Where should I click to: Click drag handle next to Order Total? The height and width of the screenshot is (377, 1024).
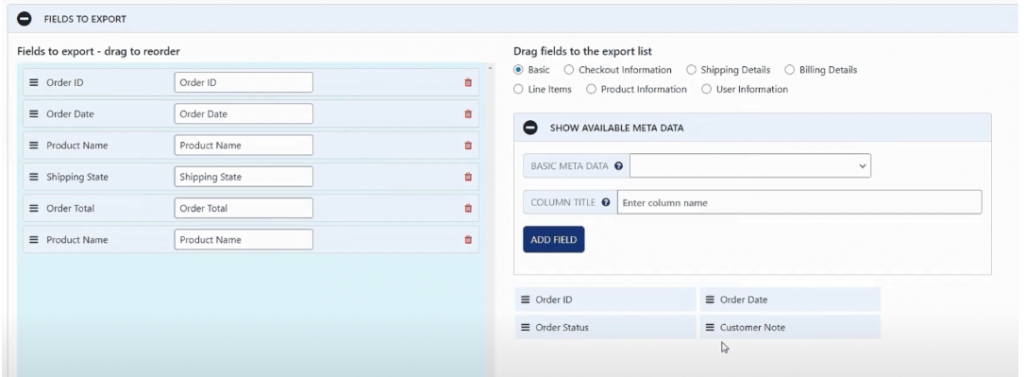pos(34,208)
